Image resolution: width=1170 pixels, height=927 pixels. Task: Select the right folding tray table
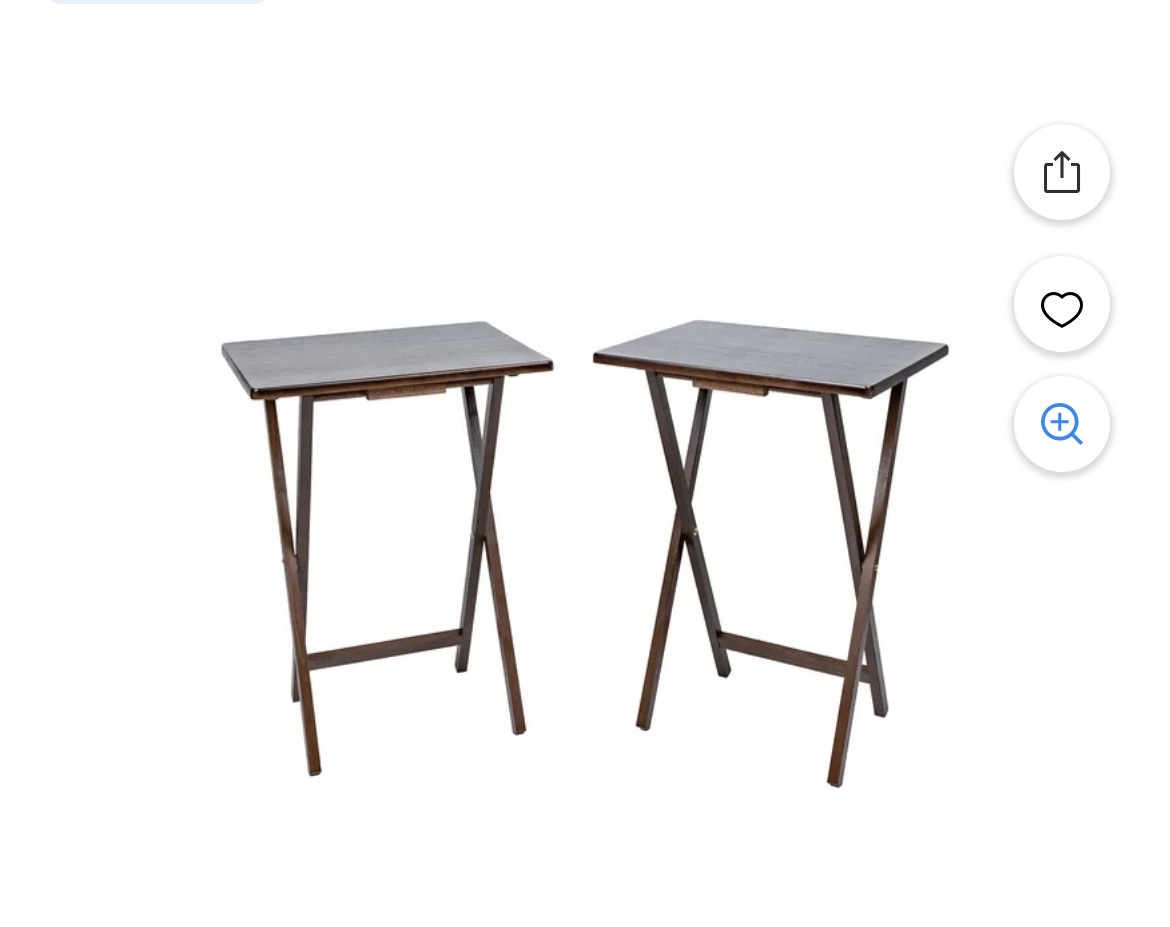pos(771,553)
